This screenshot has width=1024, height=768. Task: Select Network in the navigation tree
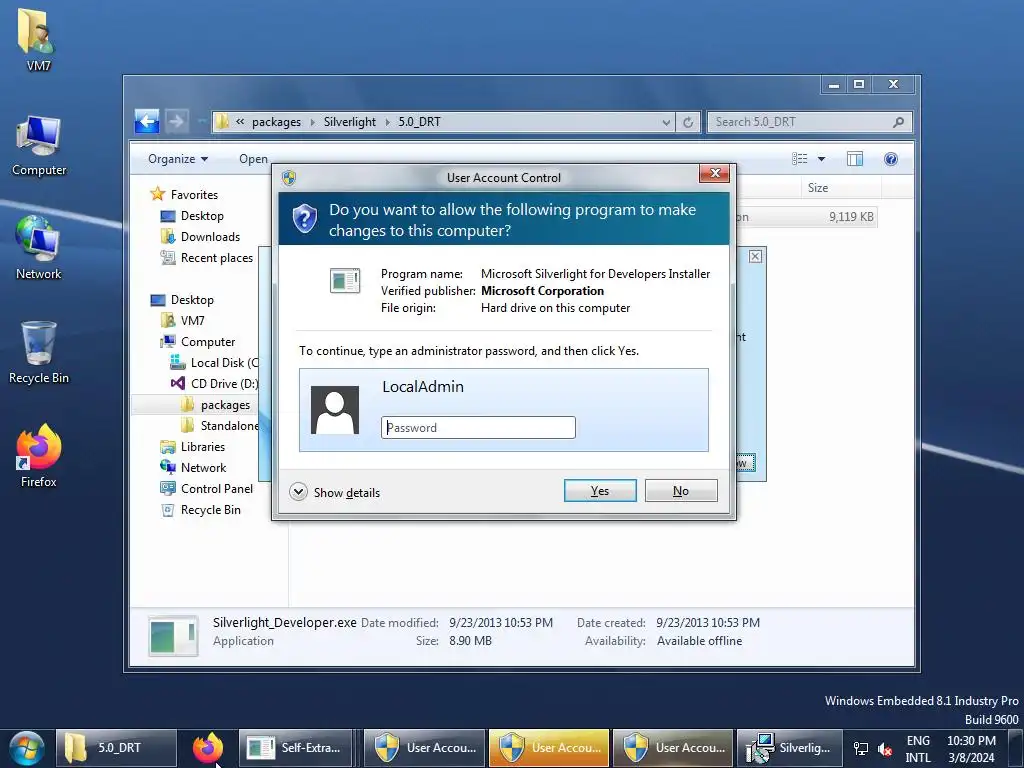click(x=193, y=468)
